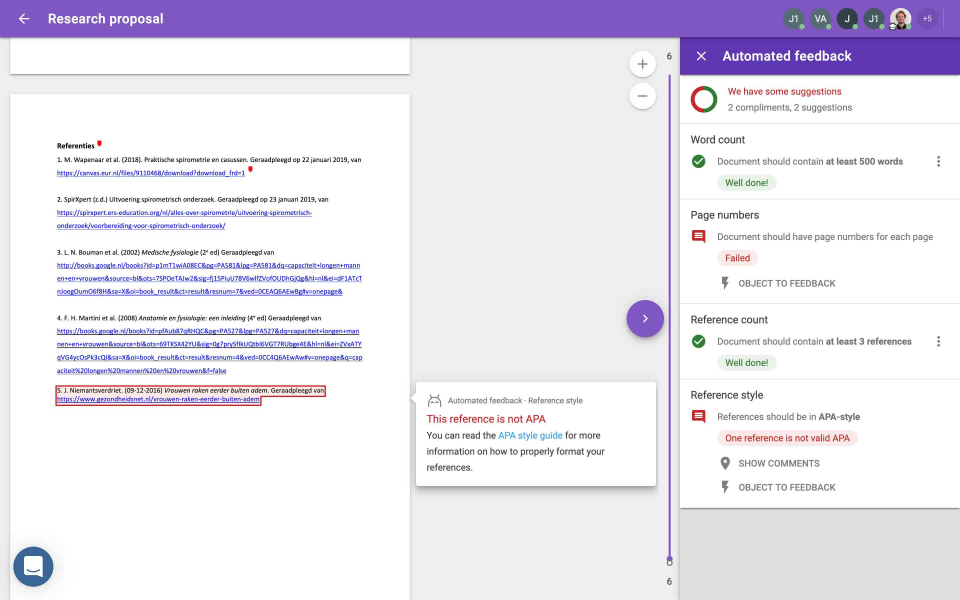Expand the next feedback item with purple chevron
The image size is (960, 600).
[x=645, y=318]
